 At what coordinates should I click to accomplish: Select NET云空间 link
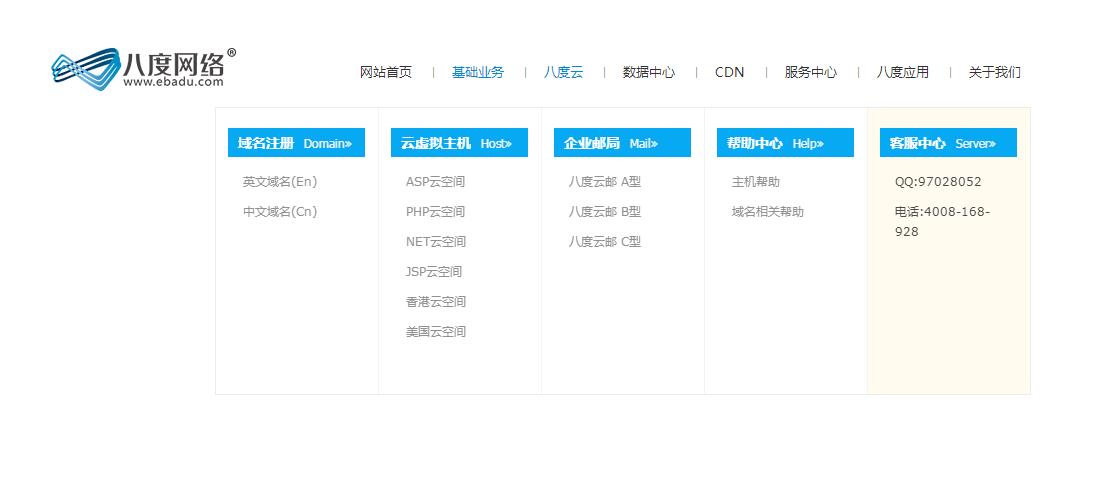click(x=435, y=242)
